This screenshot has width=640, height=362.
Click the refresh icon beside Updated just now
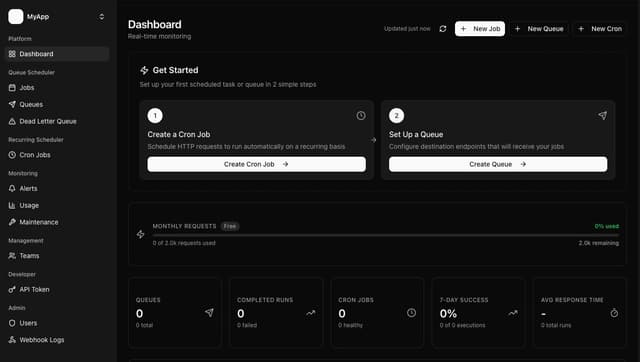pos(442,29)
